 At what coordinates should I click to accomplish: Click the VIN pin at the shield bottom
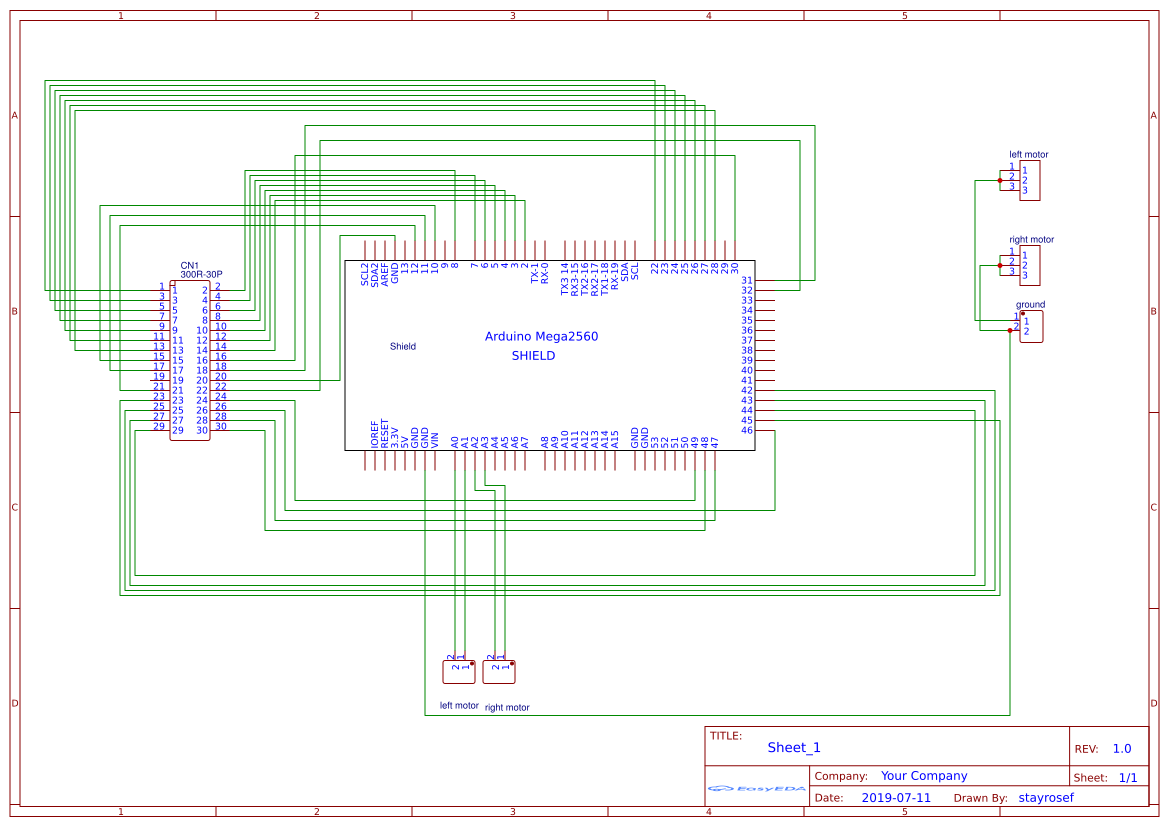pyautogui.click(x=435, y=437)
